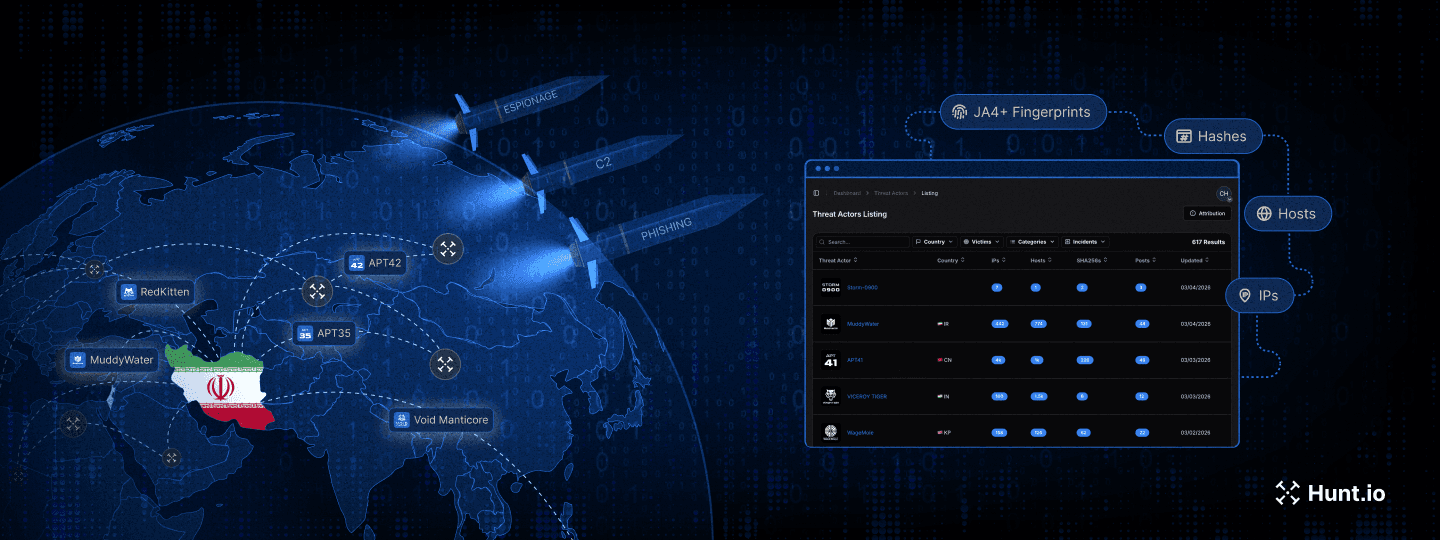
Task: Click the Hosts globe icon
Action: point(1264,213)
